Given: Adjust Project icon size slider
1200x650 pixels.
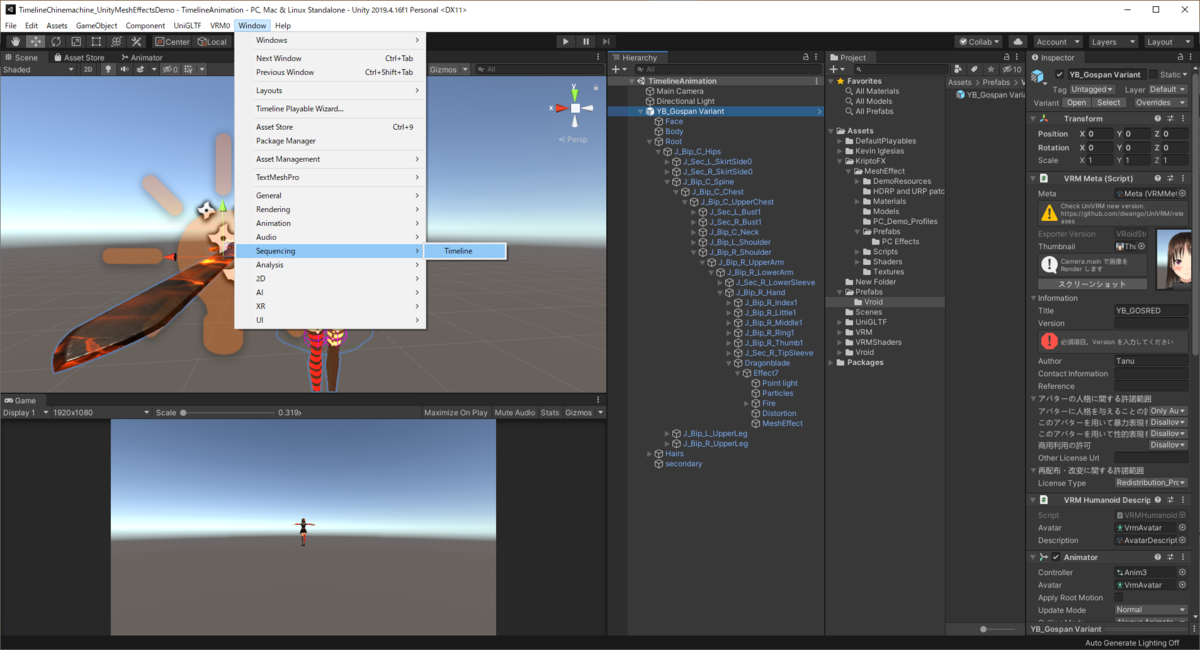Looking at the screenshot, I should tap(998, 629).
